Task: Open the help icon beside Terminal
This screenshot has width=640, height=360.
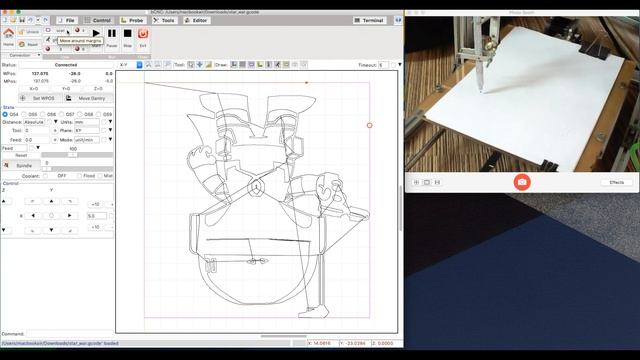Action: pyautogui.click(x=398, y=20)
